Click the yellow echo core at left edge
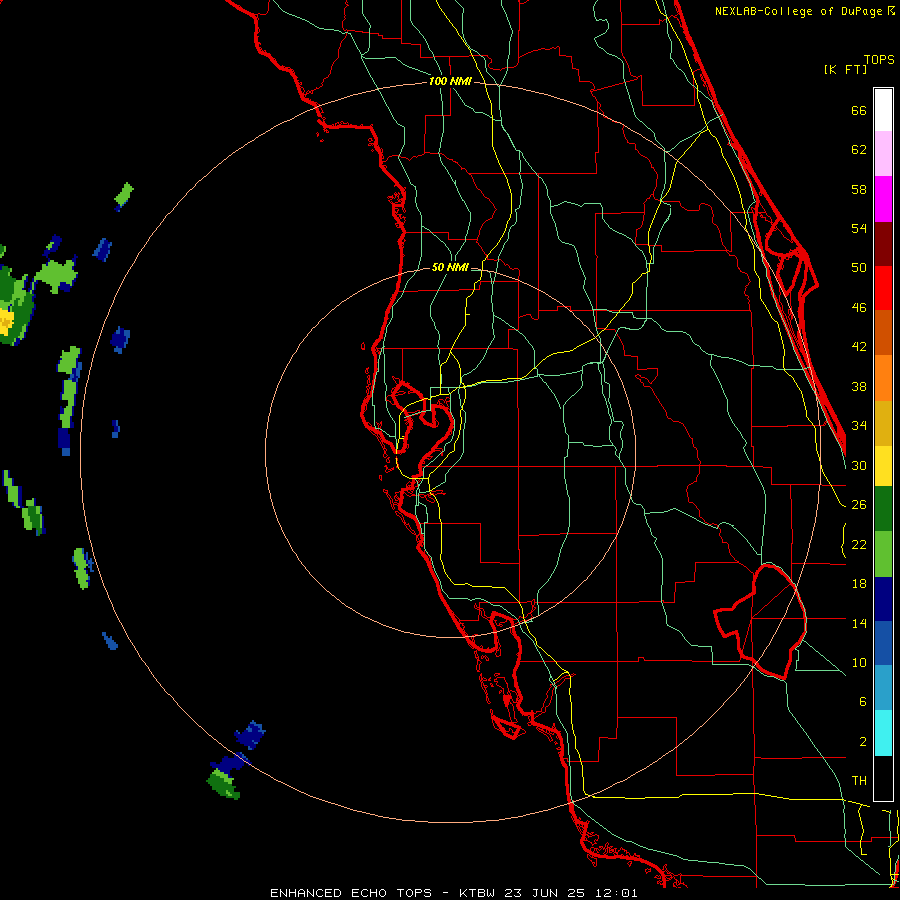This screenshot has width=900, height=900. (6, 322)
